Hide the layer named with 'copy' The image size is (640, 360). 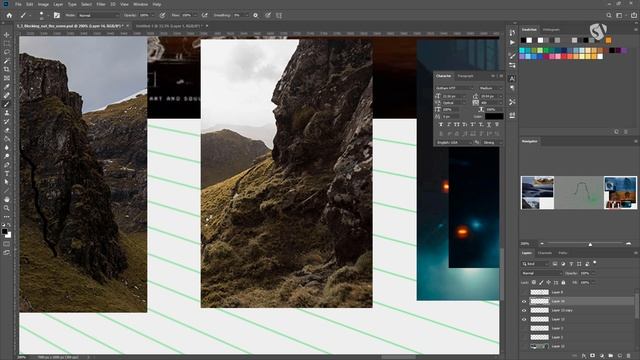click(524, 310)
